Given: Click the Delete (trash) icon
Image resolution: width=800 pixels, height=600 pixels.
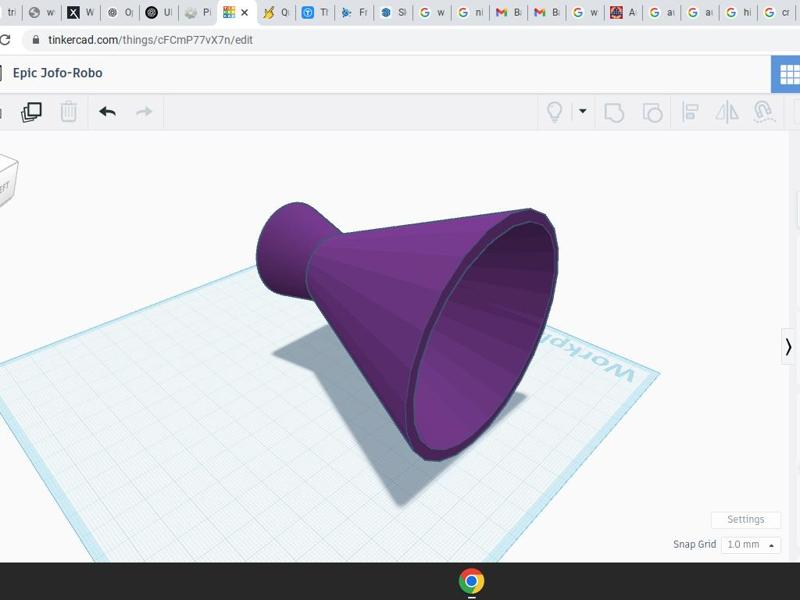Looking at the screenshot, I should [66, 112].
